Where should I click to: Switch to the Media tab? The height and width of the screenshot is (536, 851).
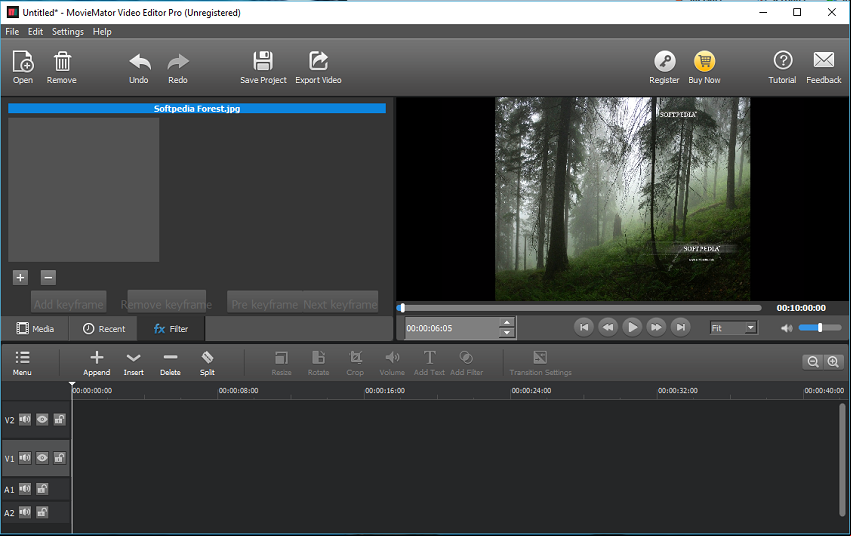[35, 329]
